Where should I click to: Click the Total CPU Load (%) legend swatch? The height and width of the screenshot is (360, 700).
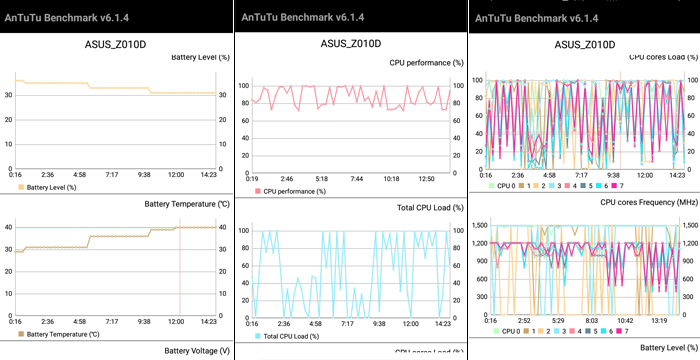257,336
